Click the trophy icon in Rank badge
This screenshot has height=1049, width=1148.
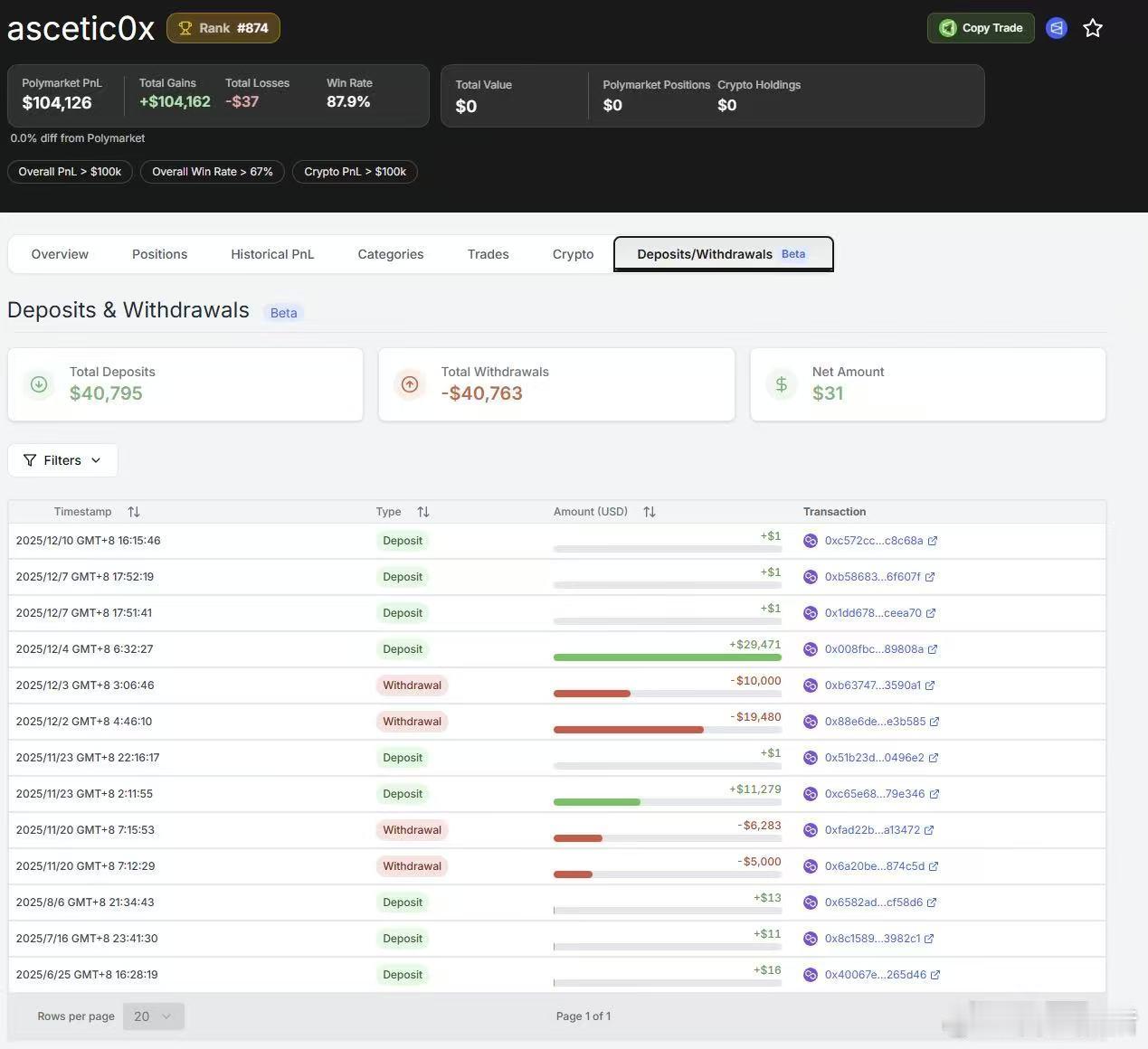click(185, 28)
